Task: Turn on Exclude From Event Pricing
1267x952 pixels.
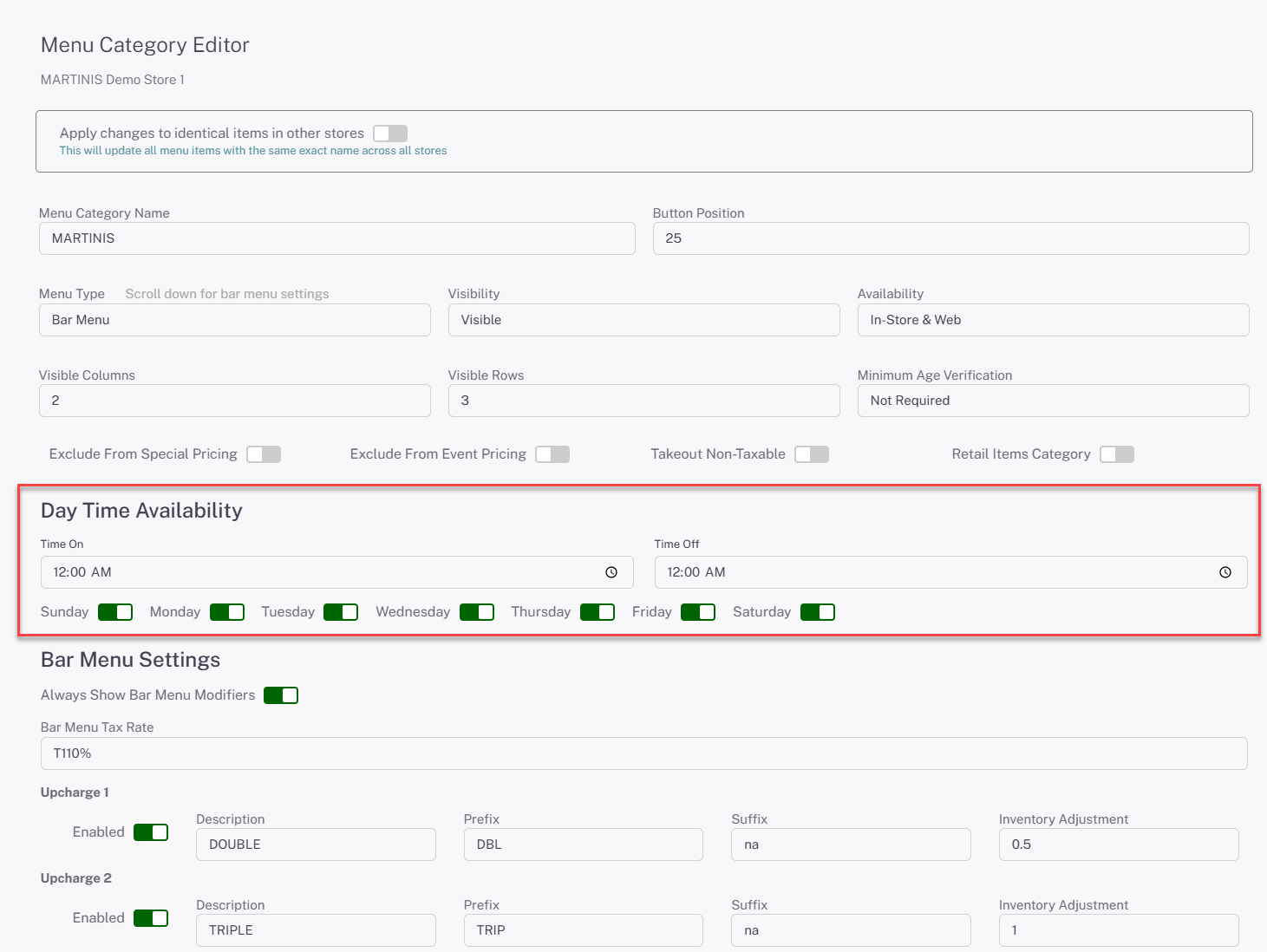Action: point(552,454)
